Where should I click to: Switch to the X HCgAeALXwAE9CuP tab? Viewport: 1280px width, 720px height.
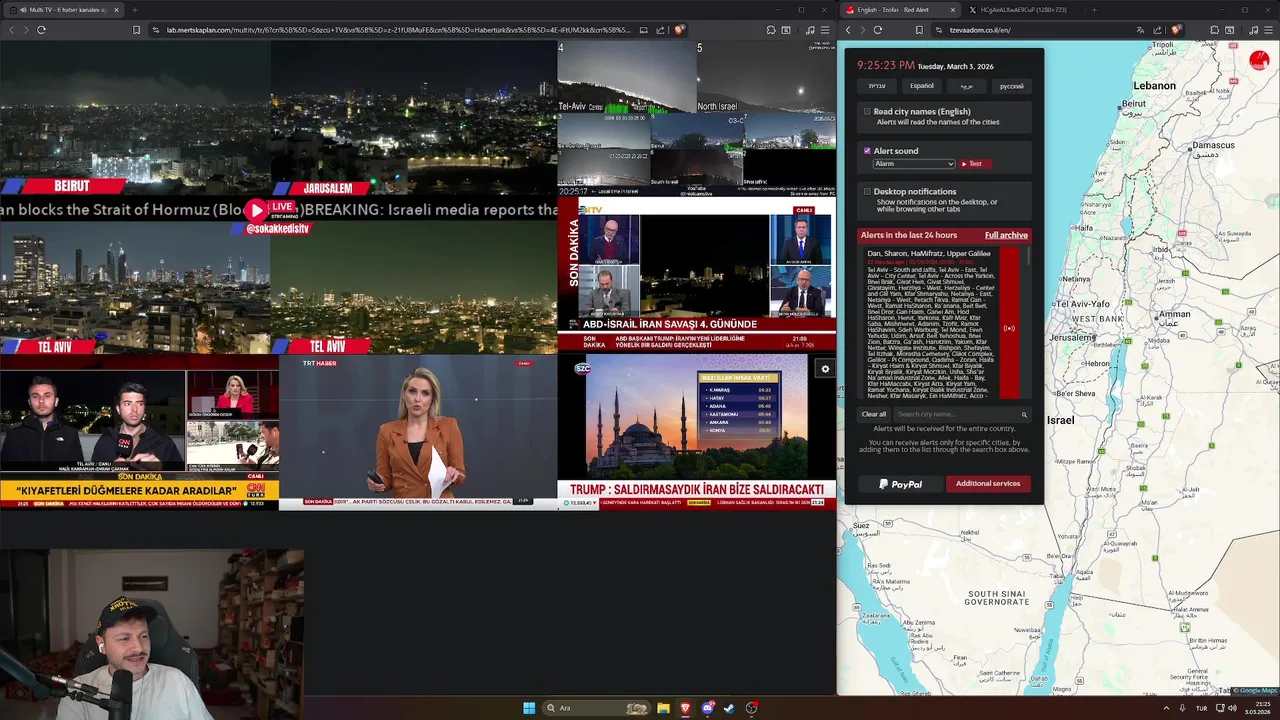click(1023, 10)
